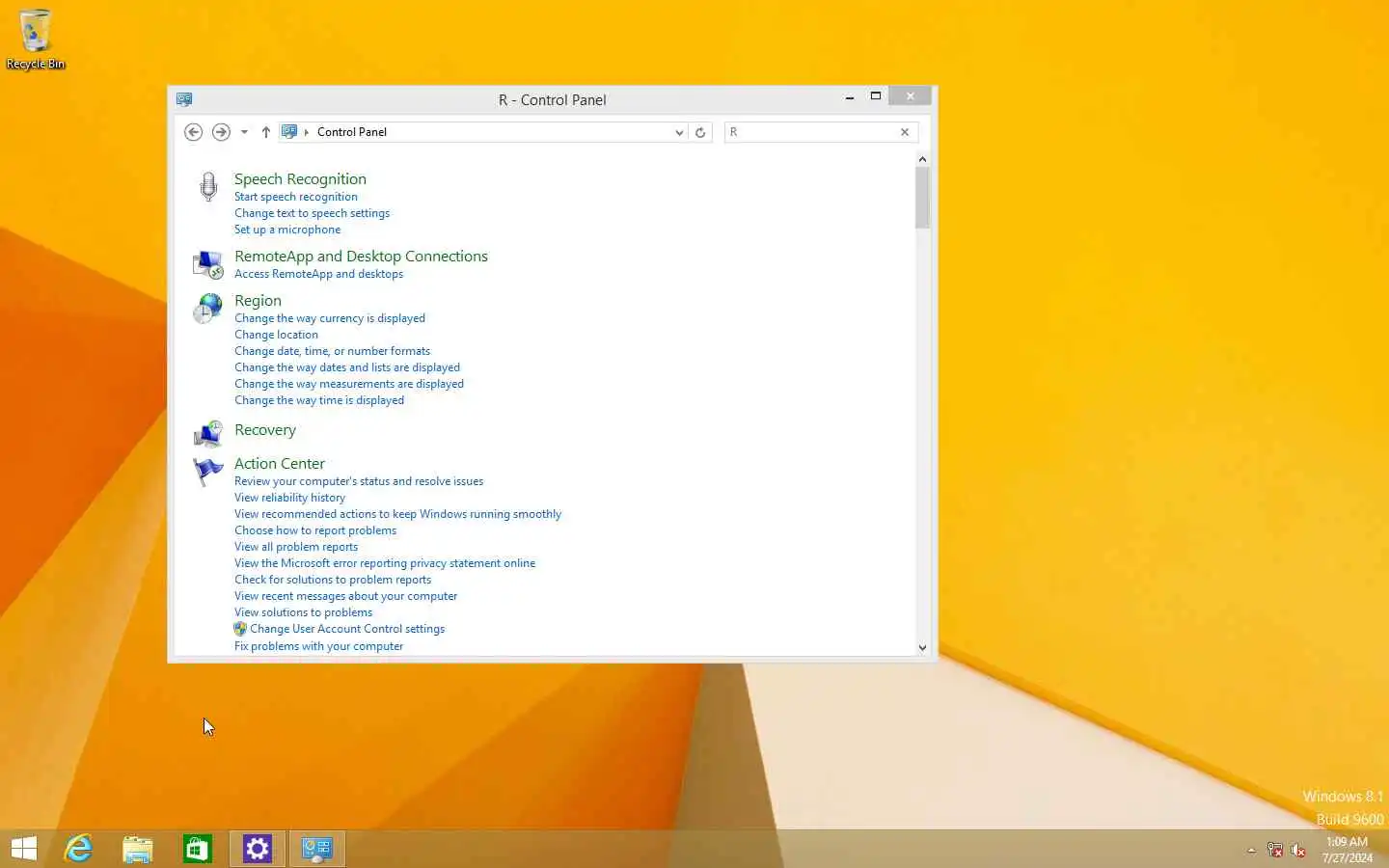The width and height of the screenshot is (1389, 868).
Task: Click Change the way currency is displayed
Action: pos(330,318)
